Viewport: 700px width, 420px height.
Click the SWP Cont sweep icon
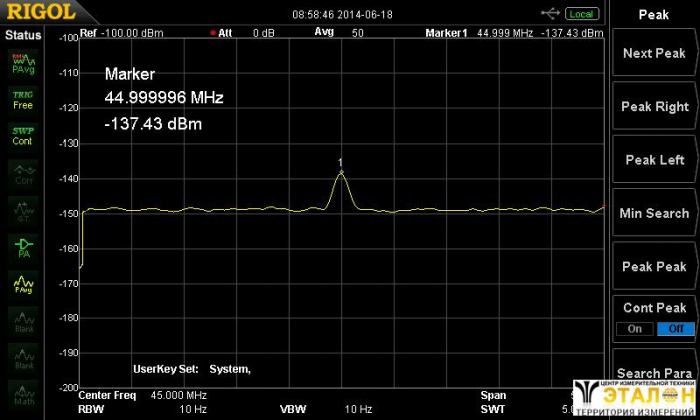coord(23,135)
